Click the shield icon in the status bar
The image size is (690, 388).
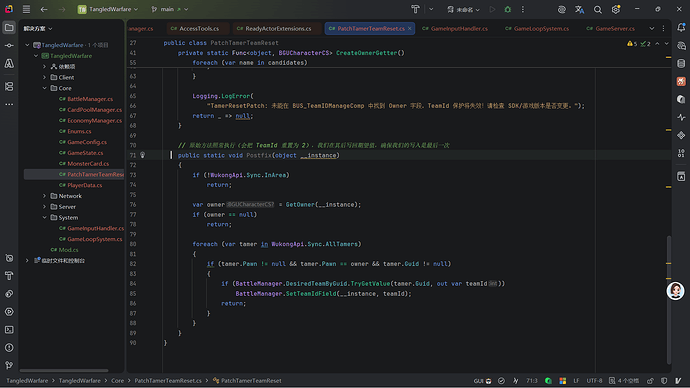pos(664,381)
